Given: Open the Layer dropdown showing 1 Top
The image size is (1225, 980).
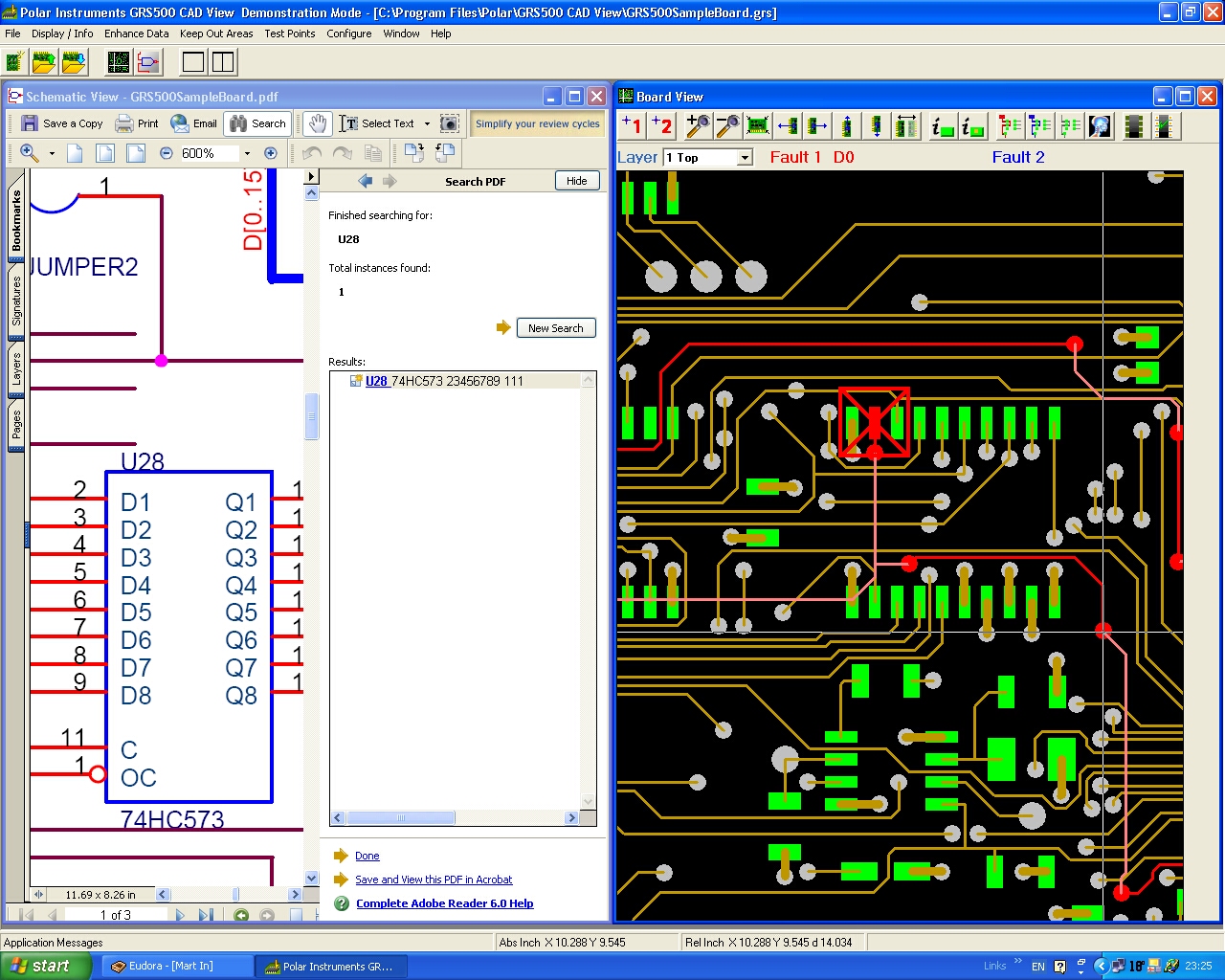Looking at the screenshot, I should coord(708,157).
